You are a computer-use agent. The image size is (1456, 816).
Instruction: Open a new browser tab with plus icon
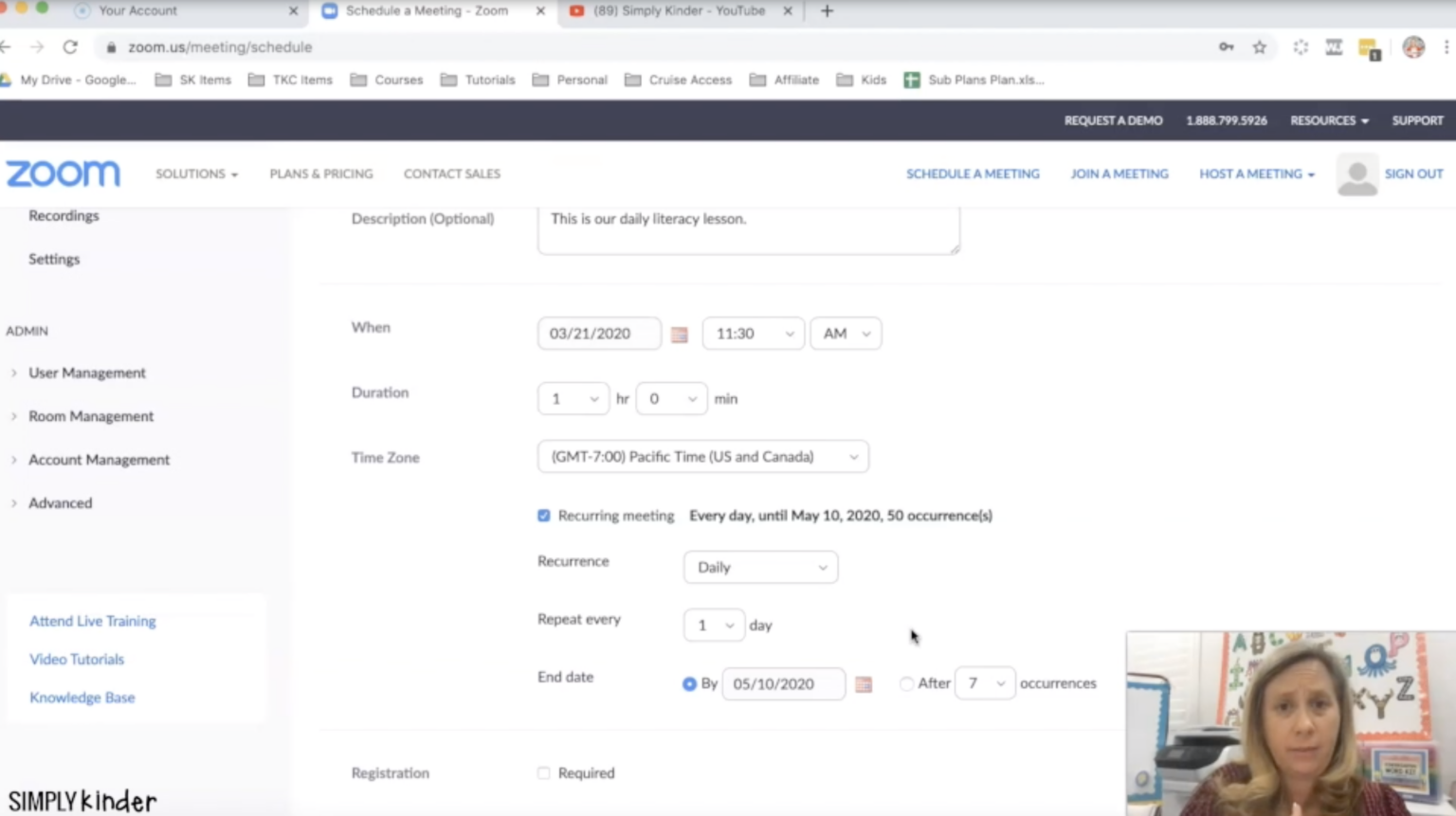click(x=827, y=11)
